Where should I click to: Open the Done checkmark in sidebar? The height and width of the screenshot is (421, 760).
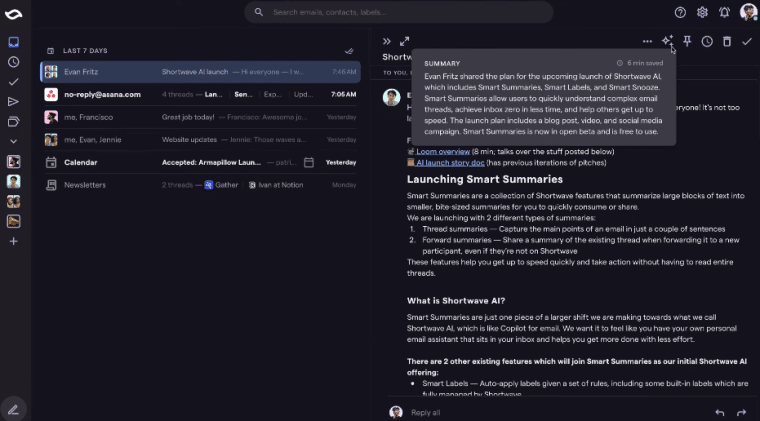14,82
